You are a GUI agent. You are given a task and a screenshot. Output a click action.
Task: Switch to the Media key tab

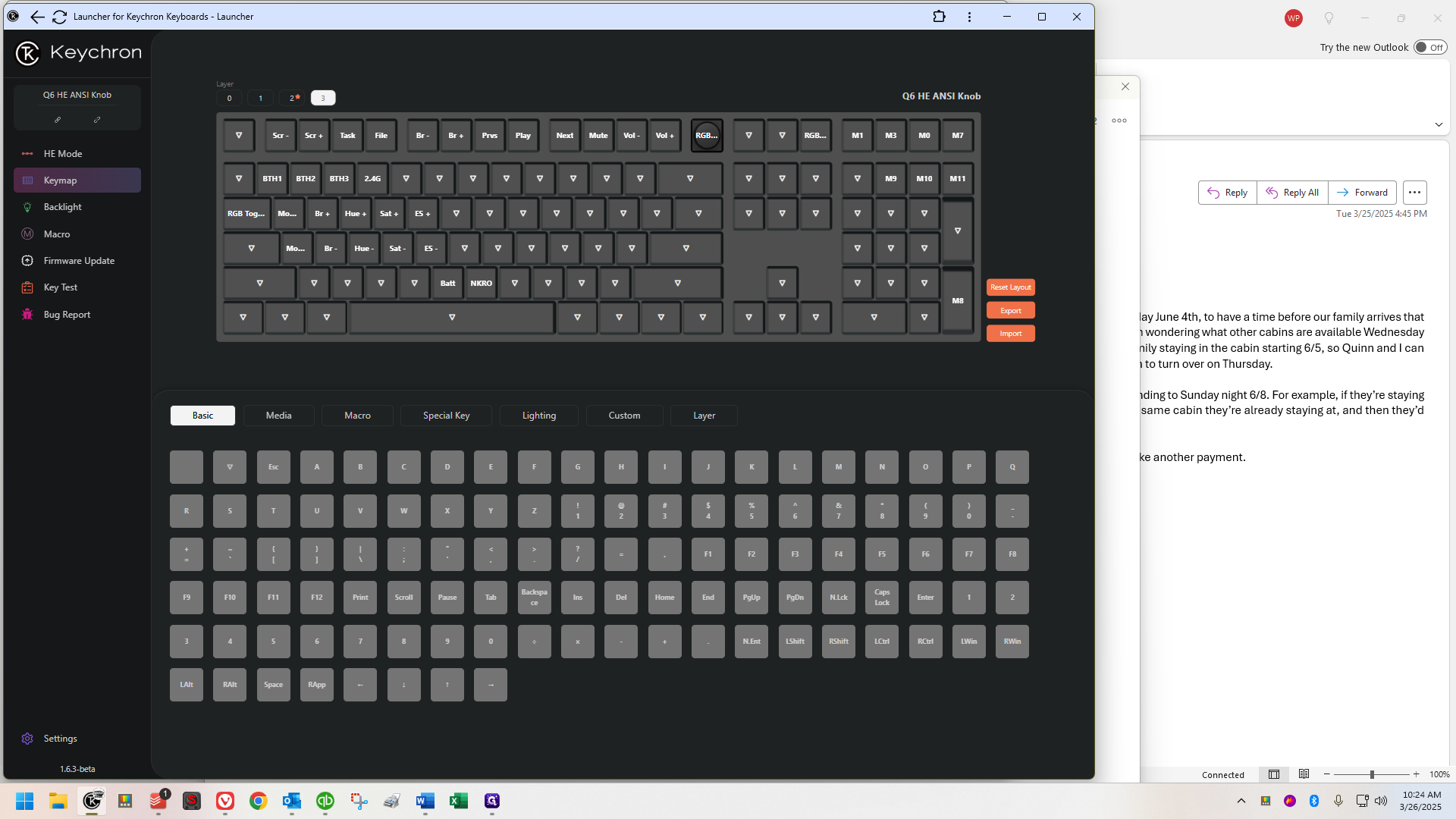pos(278,416)
